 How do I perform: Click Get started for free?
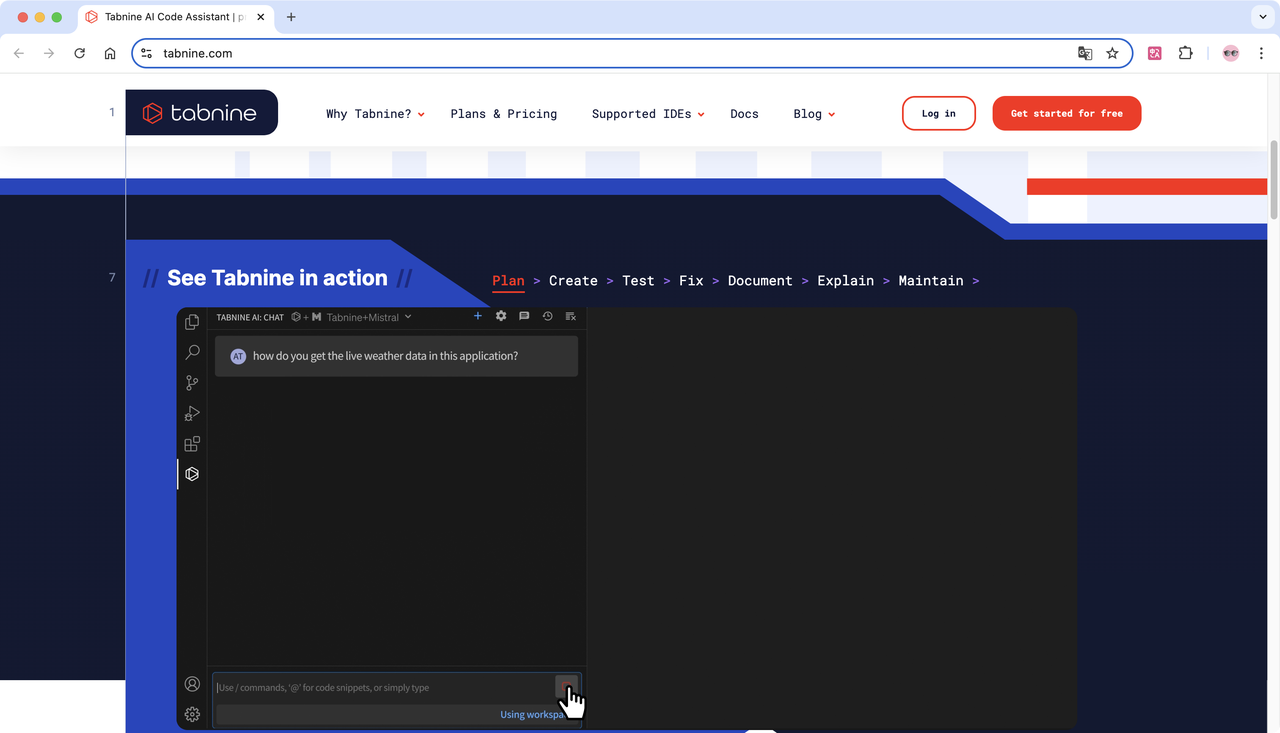click(x=1066, y=113)
